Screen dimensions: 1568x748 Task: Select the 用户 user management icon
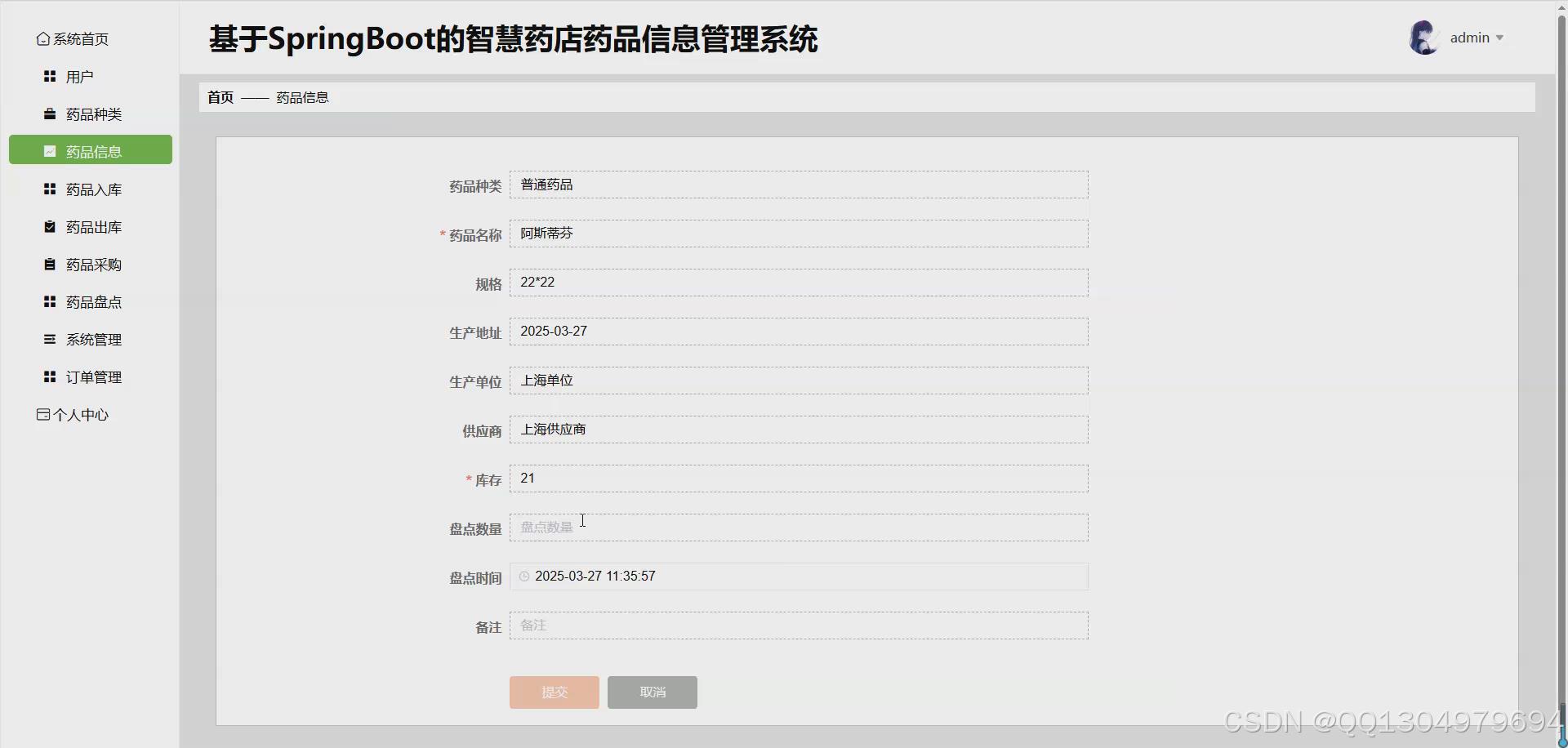pyautogui.click(x=48, y=76)
